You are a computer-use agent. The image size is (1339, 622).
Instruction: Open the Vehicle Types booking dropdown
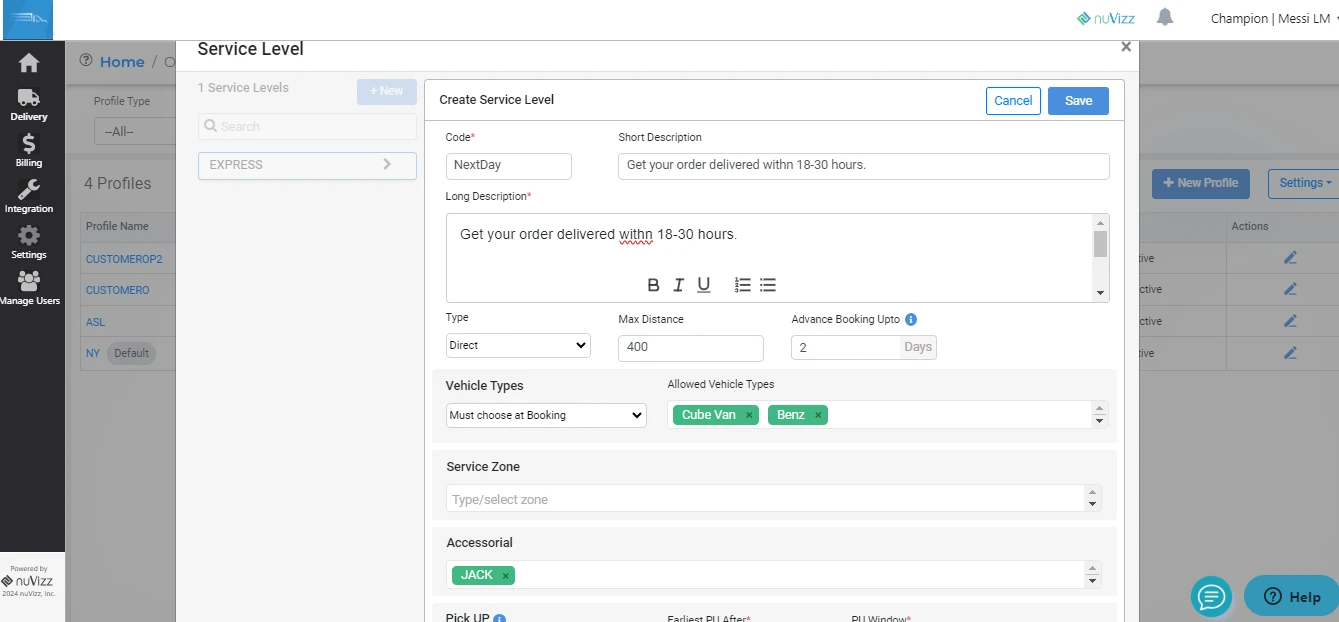coord(546,415)
